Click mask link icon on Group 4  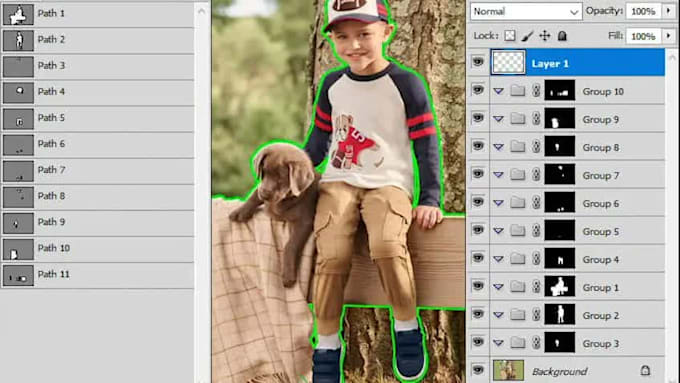point(536,259)
